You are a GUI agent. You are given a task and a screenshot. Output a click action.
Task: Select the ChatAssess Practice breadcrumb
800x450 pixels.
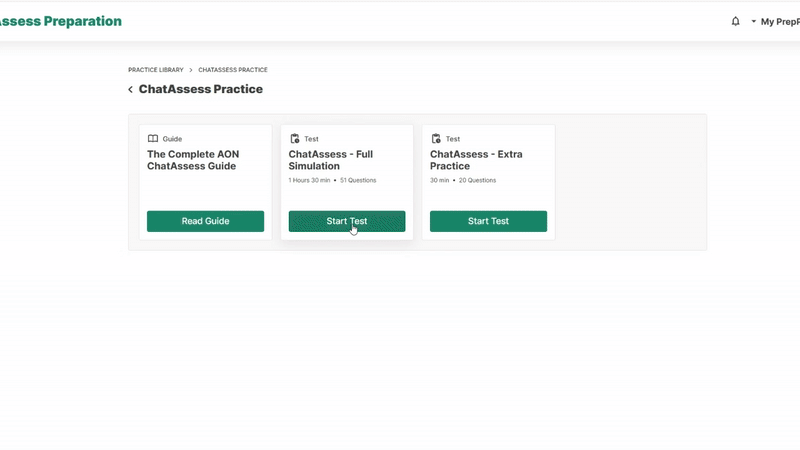pos(233,70)
